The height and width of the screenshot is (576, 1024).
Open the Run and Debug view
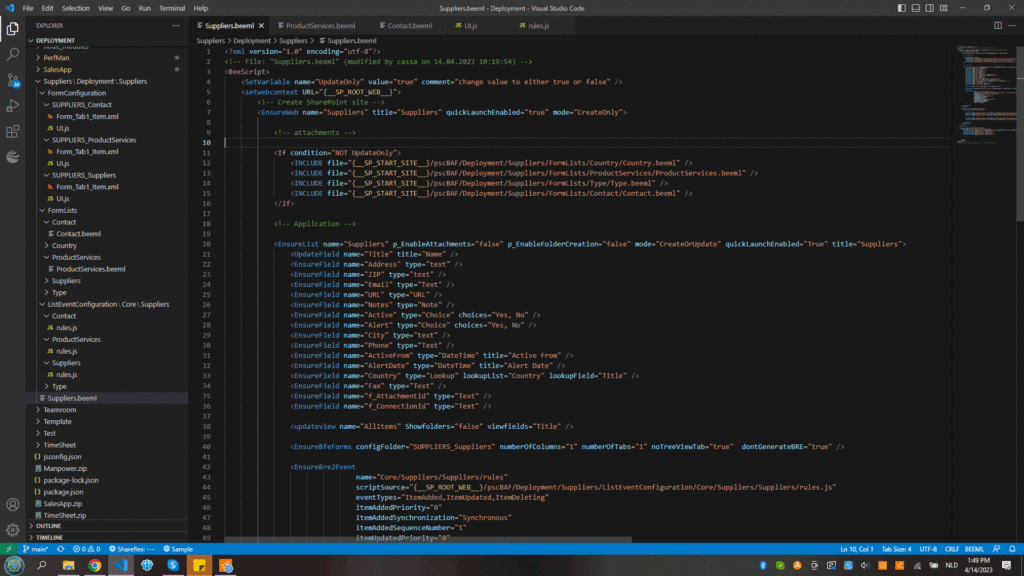click(x=12, y=106)
